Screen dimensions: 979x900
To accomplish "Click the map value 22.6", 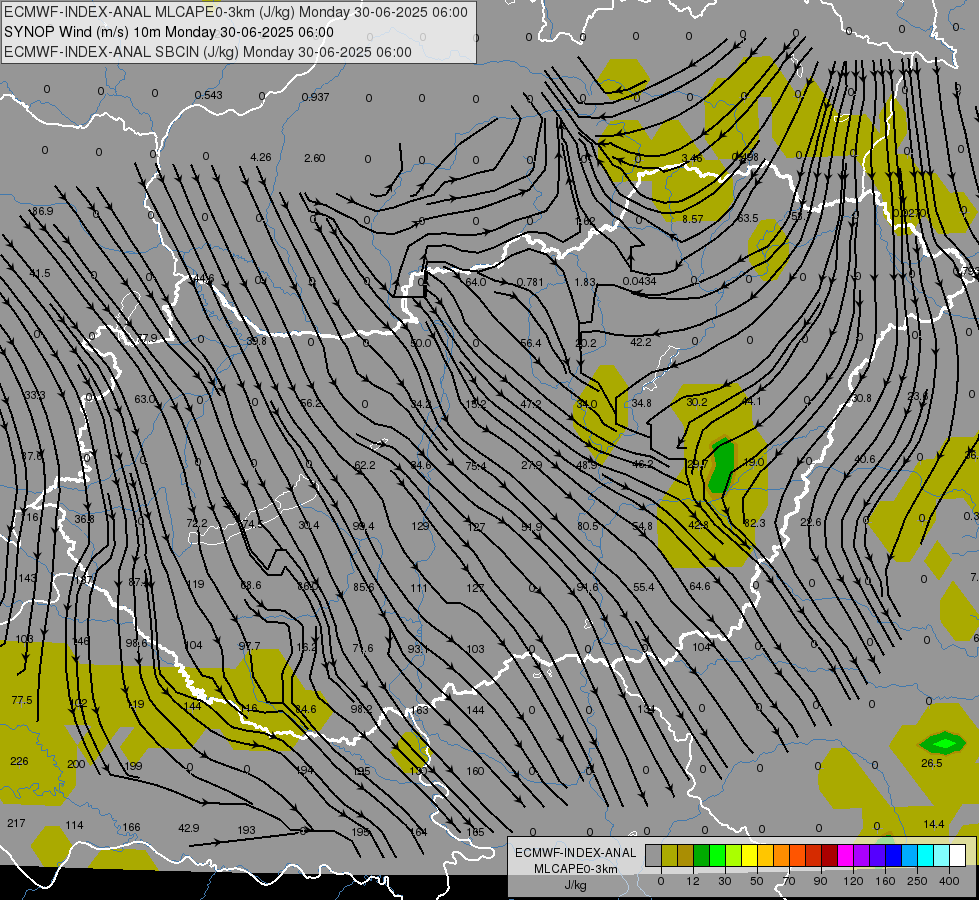I will [x=810, y=522].
